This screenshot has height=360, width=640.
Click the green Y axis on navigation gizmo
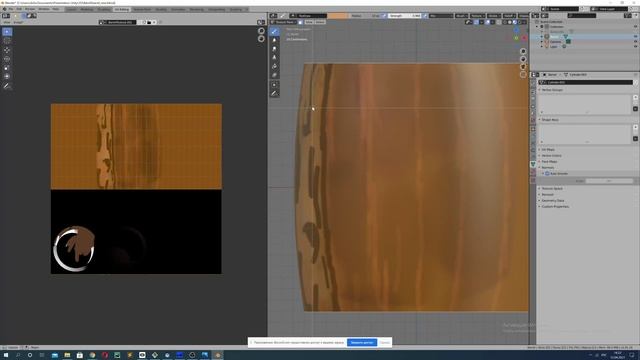click(516, 38)
